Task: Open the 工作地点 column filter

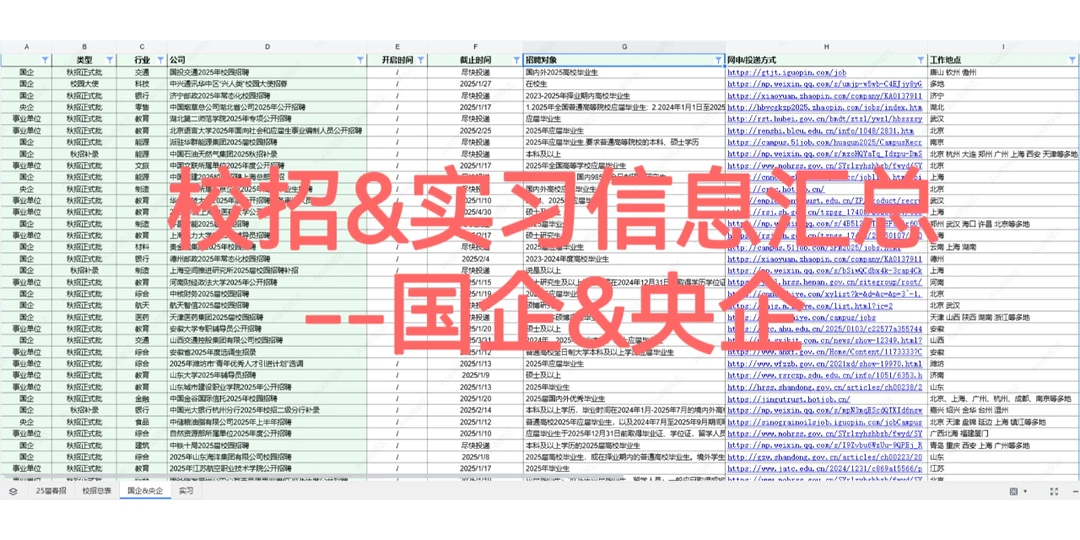Action: (1071, 60)
